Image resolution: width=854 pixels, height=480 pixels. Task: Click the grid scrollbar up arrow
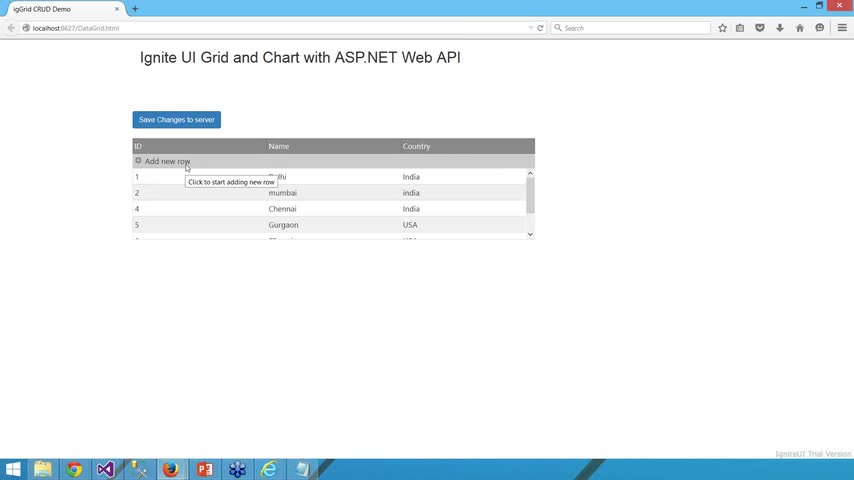pos(530,173)
